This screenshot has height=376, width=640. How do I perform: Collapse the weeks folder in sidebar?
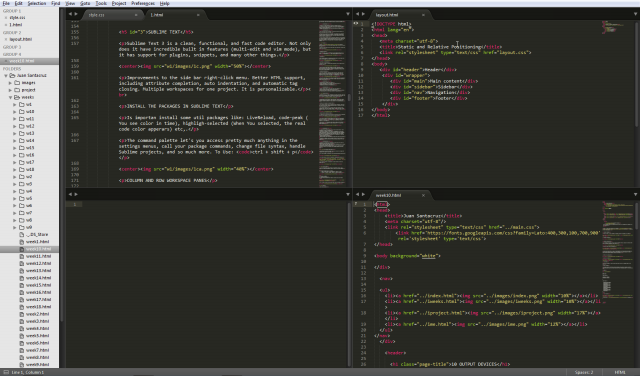10,97
